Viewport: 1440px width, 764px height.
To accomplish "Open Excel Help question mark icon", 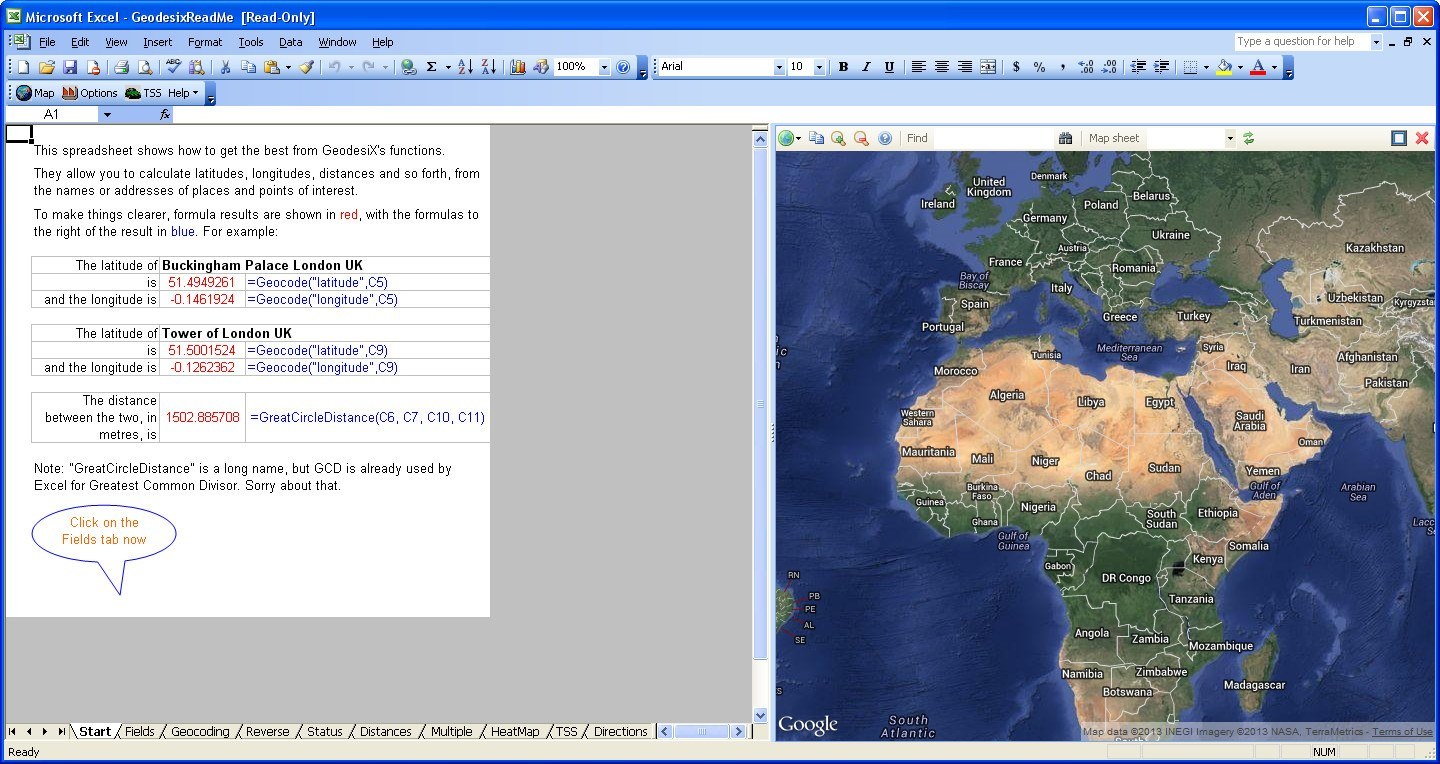I will pyautogui.click(x=623, y=67).
